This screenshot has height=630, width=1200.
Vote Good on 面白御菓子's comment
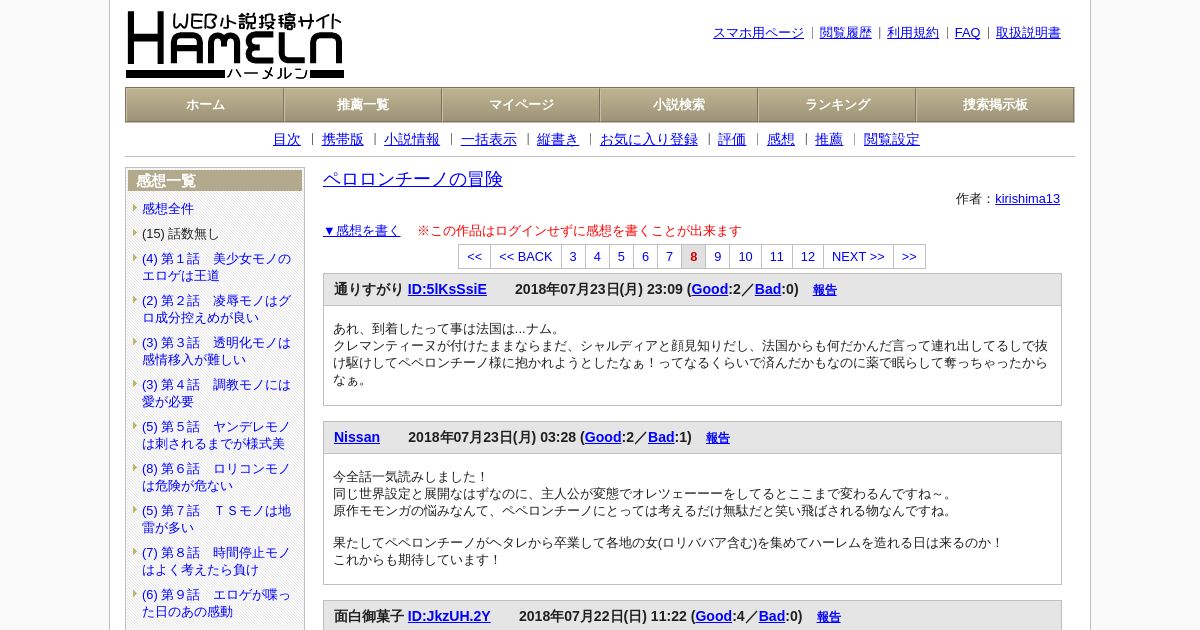click(714, 617)
